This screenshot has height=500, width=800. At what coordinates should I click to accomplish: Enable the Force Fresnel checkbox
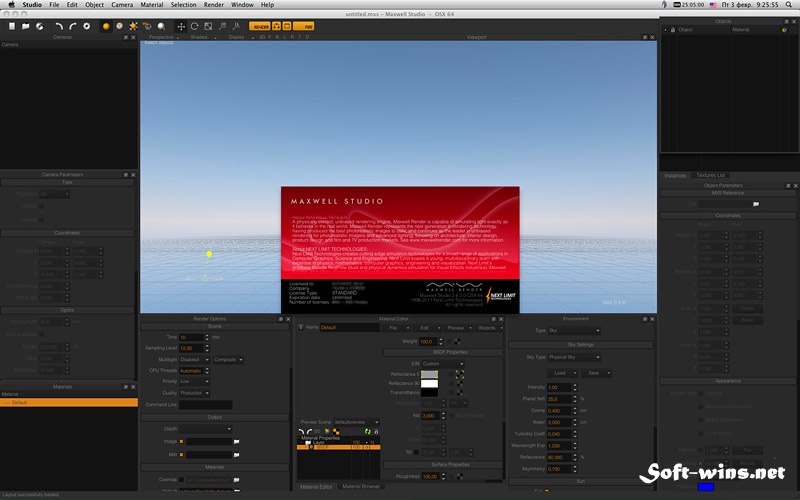pyautogui.click(x=451, y=416)
